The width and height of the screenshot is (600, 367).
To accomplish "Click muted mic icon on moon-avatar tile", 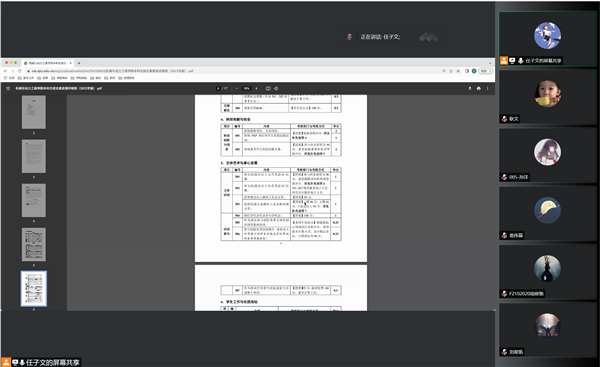I will 505,235.
